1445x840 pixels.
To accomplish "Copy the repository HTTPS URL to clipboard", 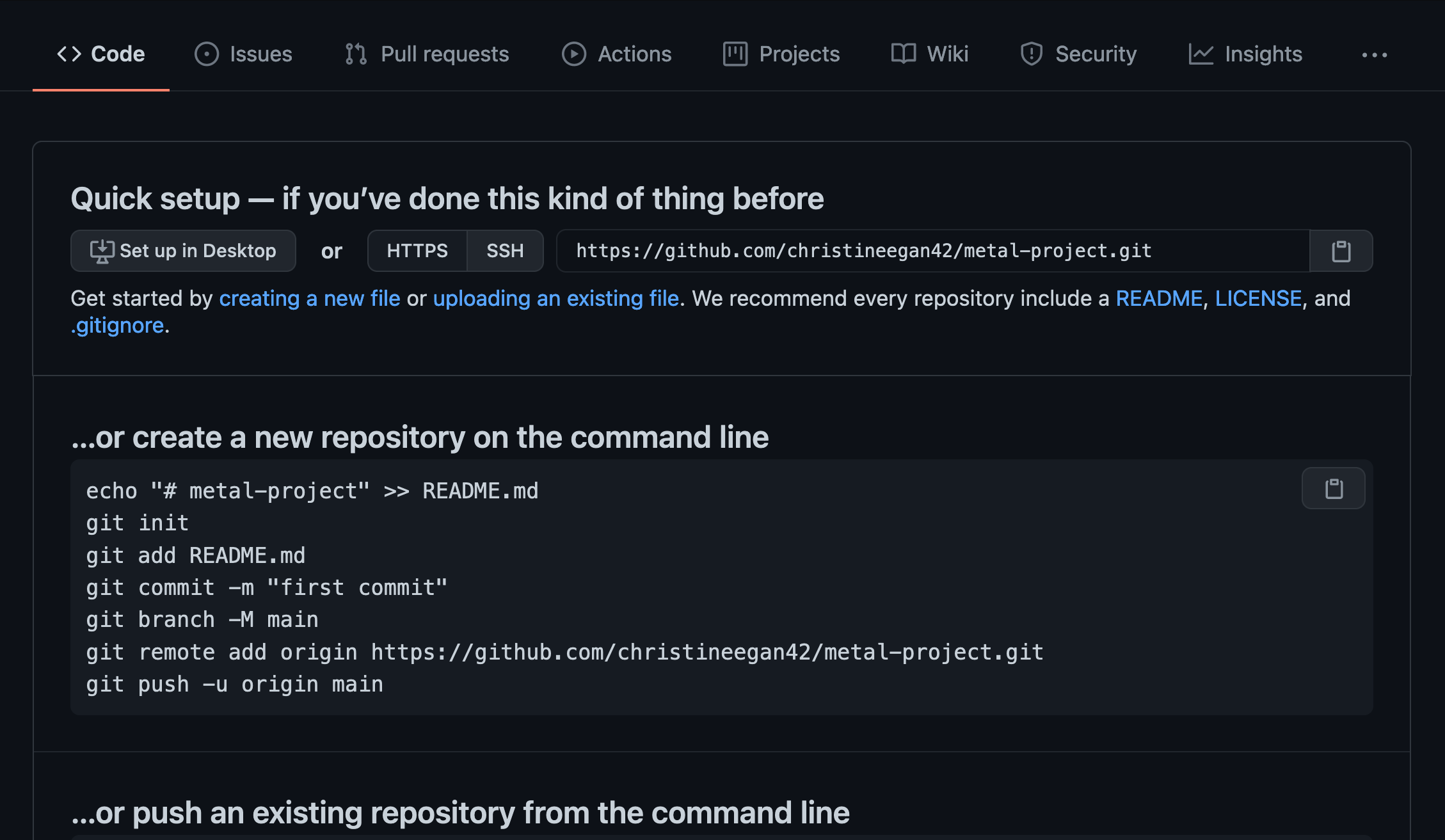I will [x=1341, y=251].
